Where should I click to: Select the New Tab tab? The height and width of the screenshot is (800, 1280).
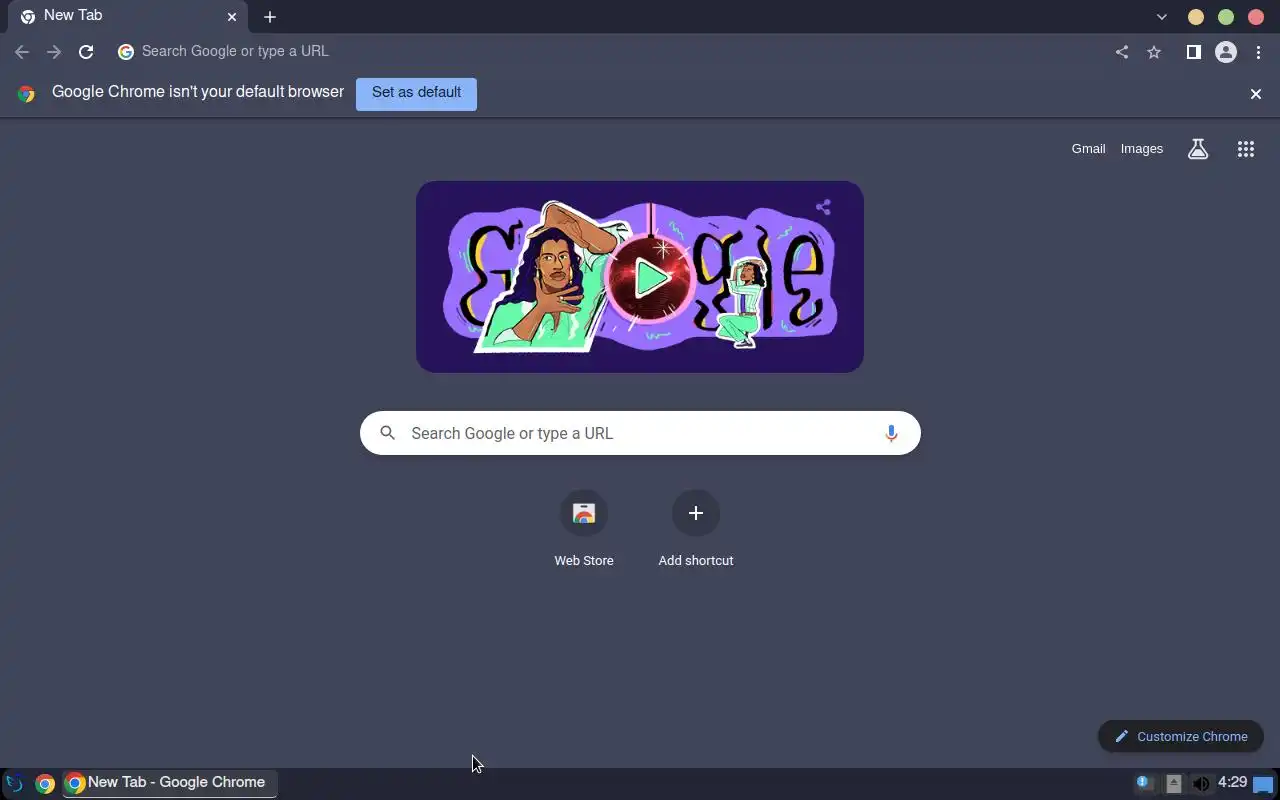pos(130,17)
